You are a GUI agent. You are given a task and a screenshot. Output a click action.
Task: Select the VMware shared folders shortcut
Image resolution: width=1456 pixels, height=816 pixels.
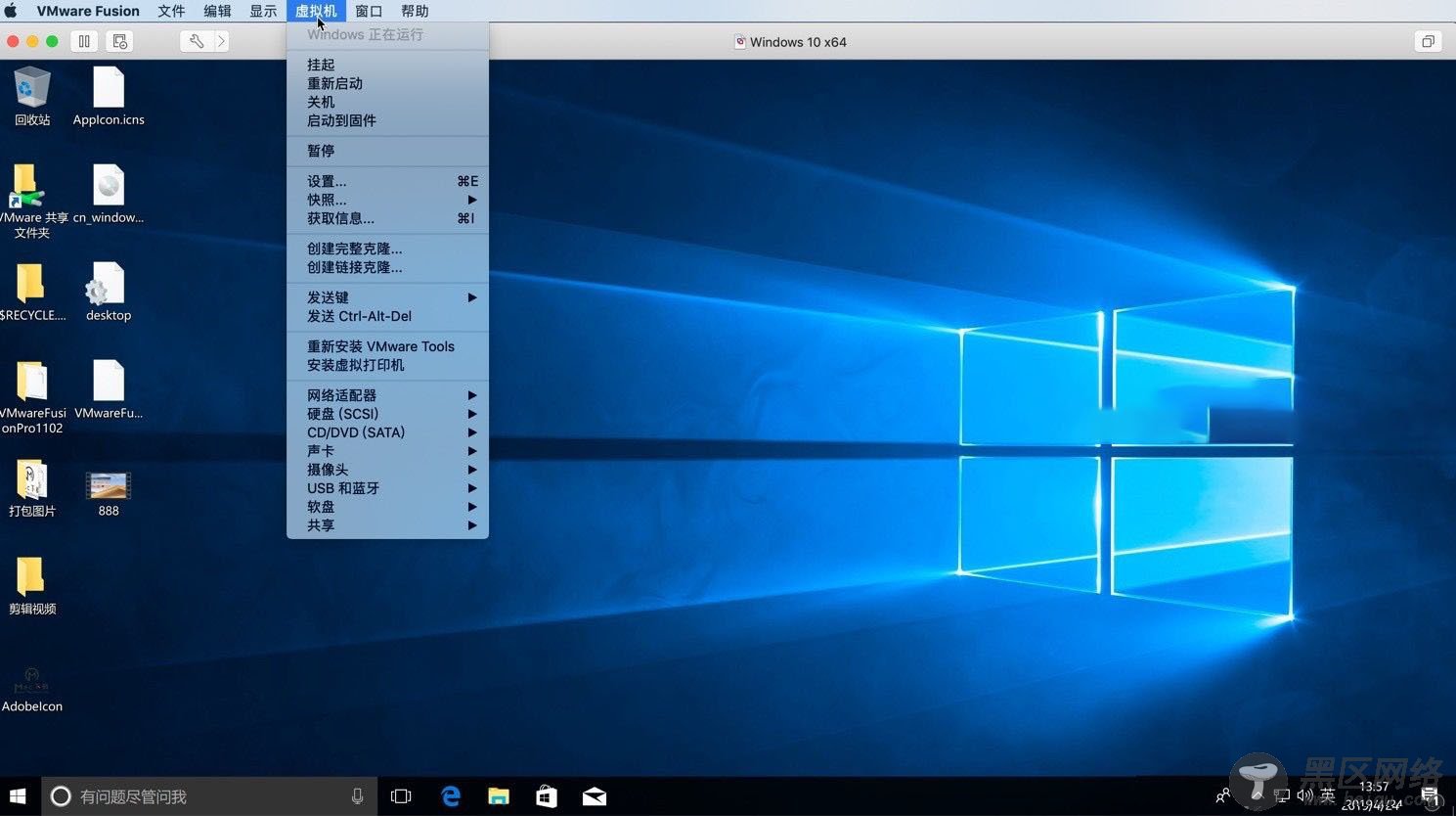[x=32, y=201]
